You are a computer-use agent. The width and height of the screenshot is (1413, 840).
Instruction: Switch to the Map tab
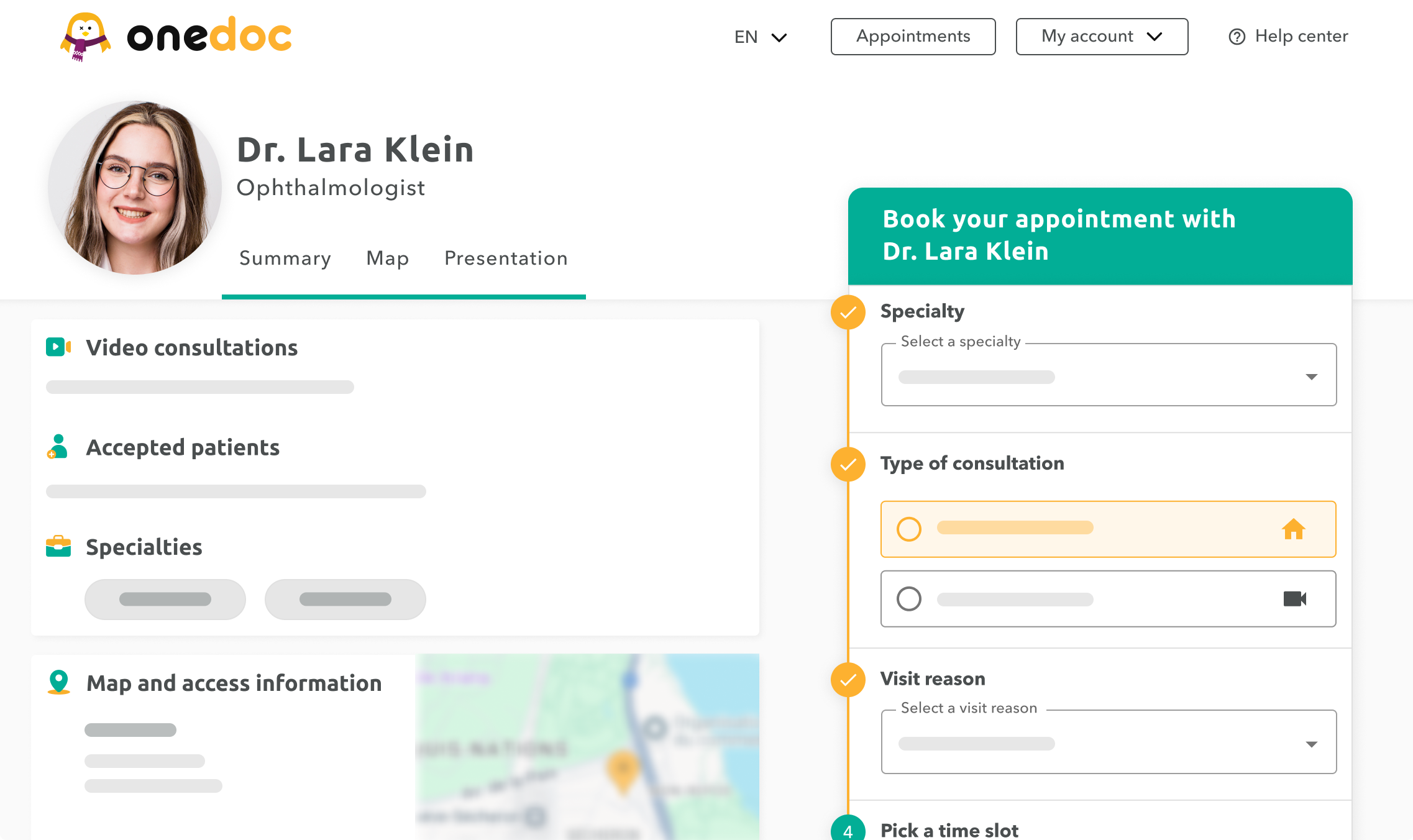tap(388, 258)
